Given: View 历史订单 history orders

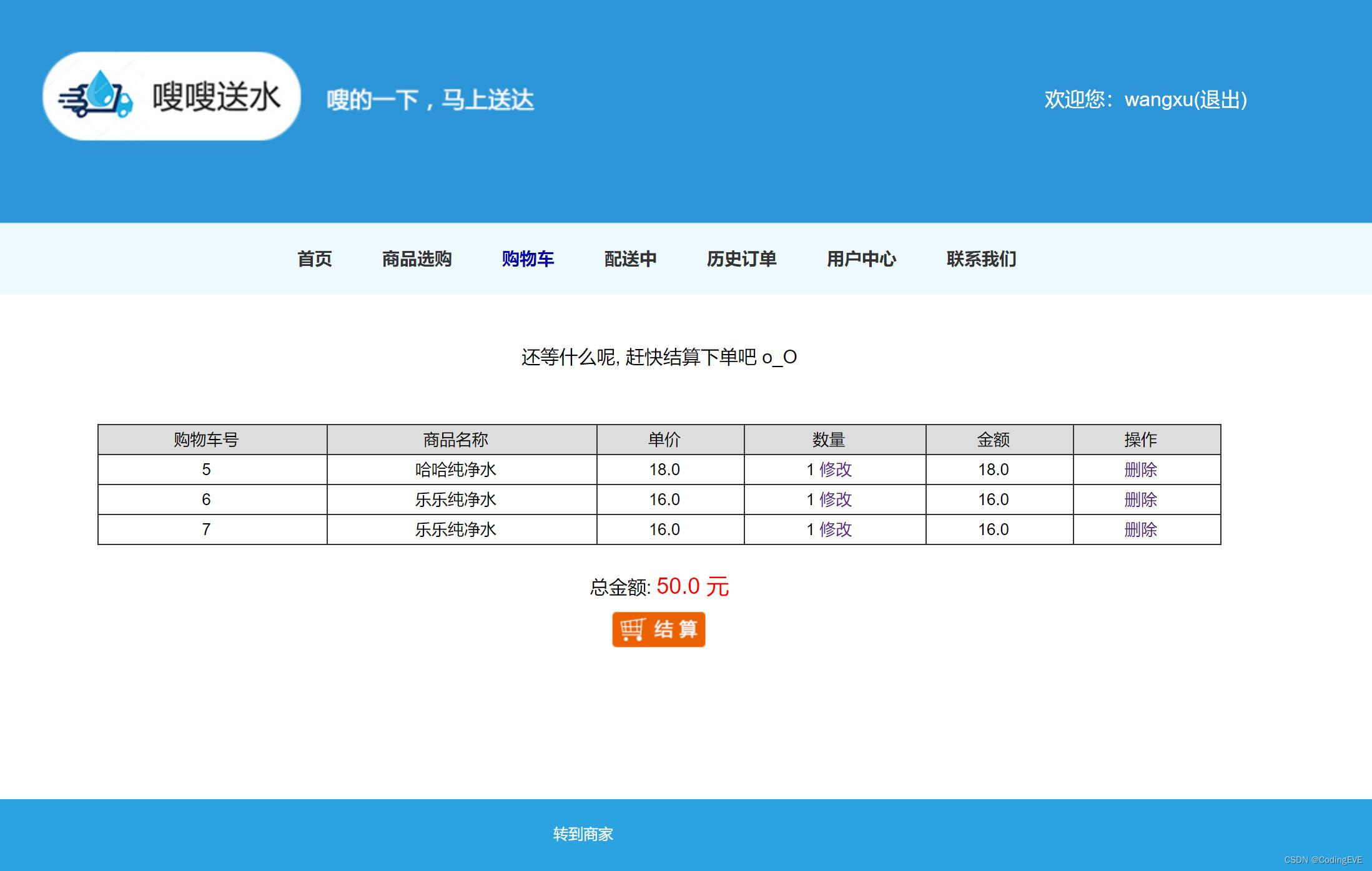Looking at the screenshot, I should point(742,258).
